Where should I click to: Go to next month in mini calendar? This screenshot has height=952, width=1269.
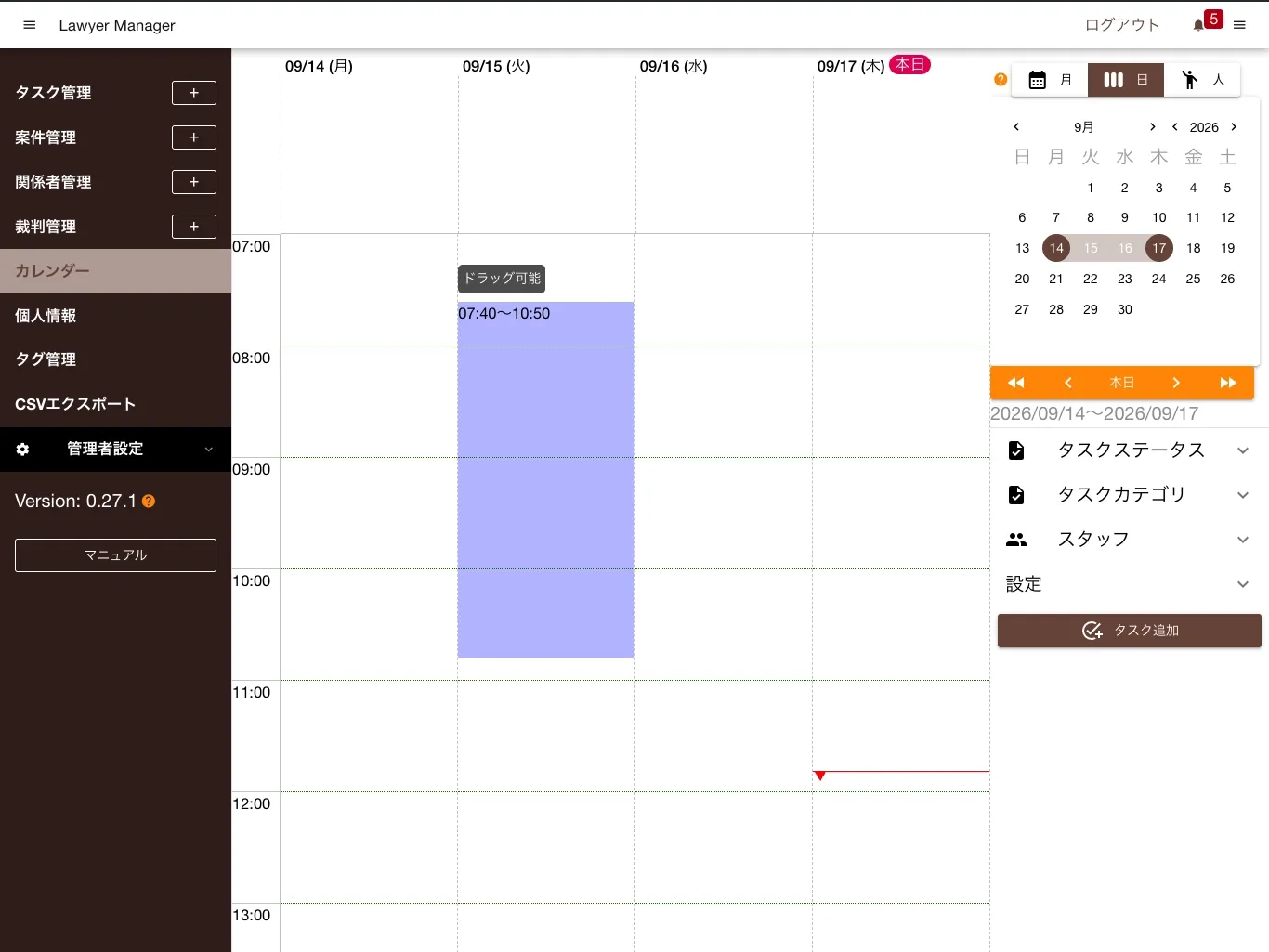pos(1153,127)
